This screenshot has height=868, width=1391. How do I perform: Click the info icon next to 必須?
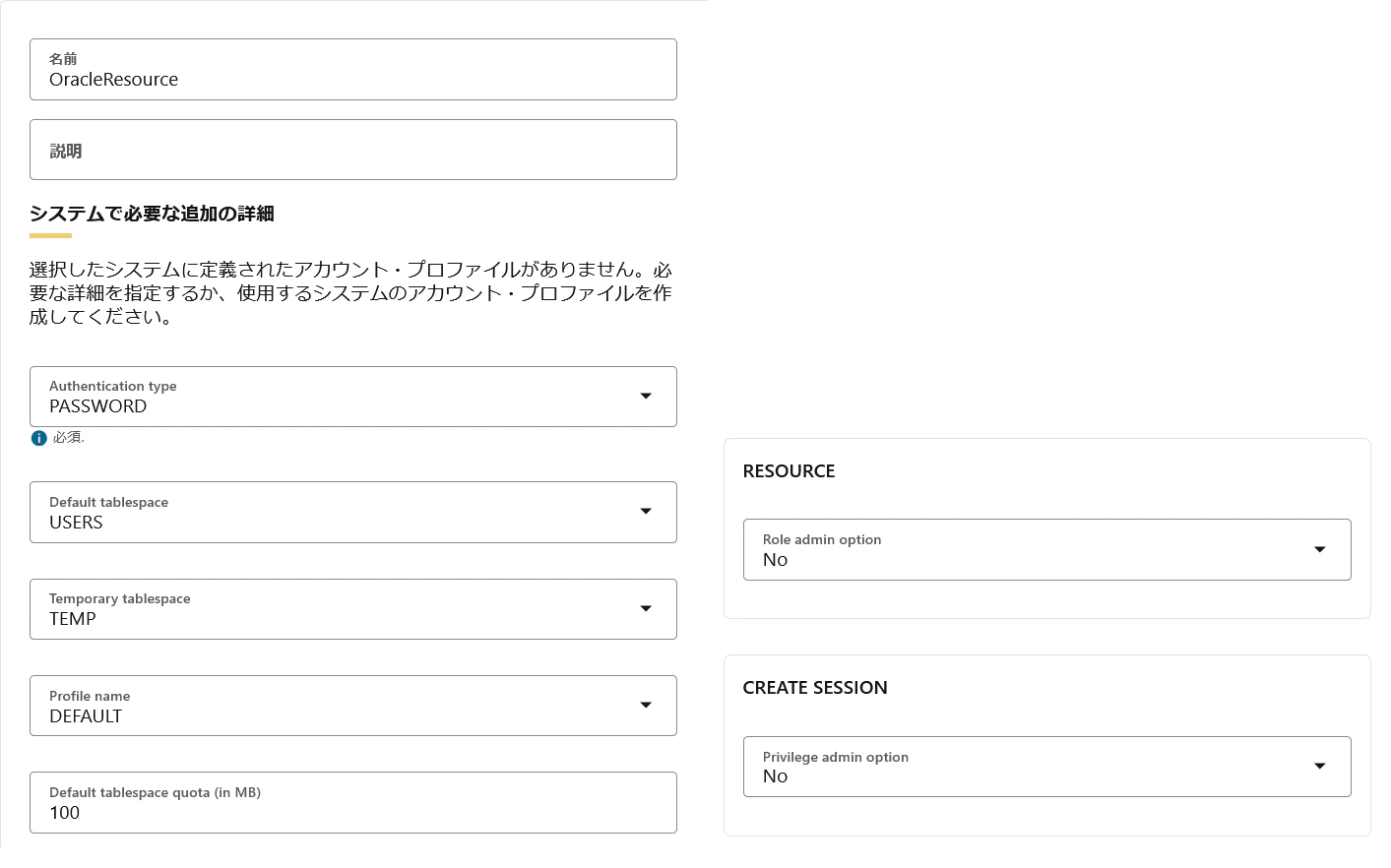(38, 438)
